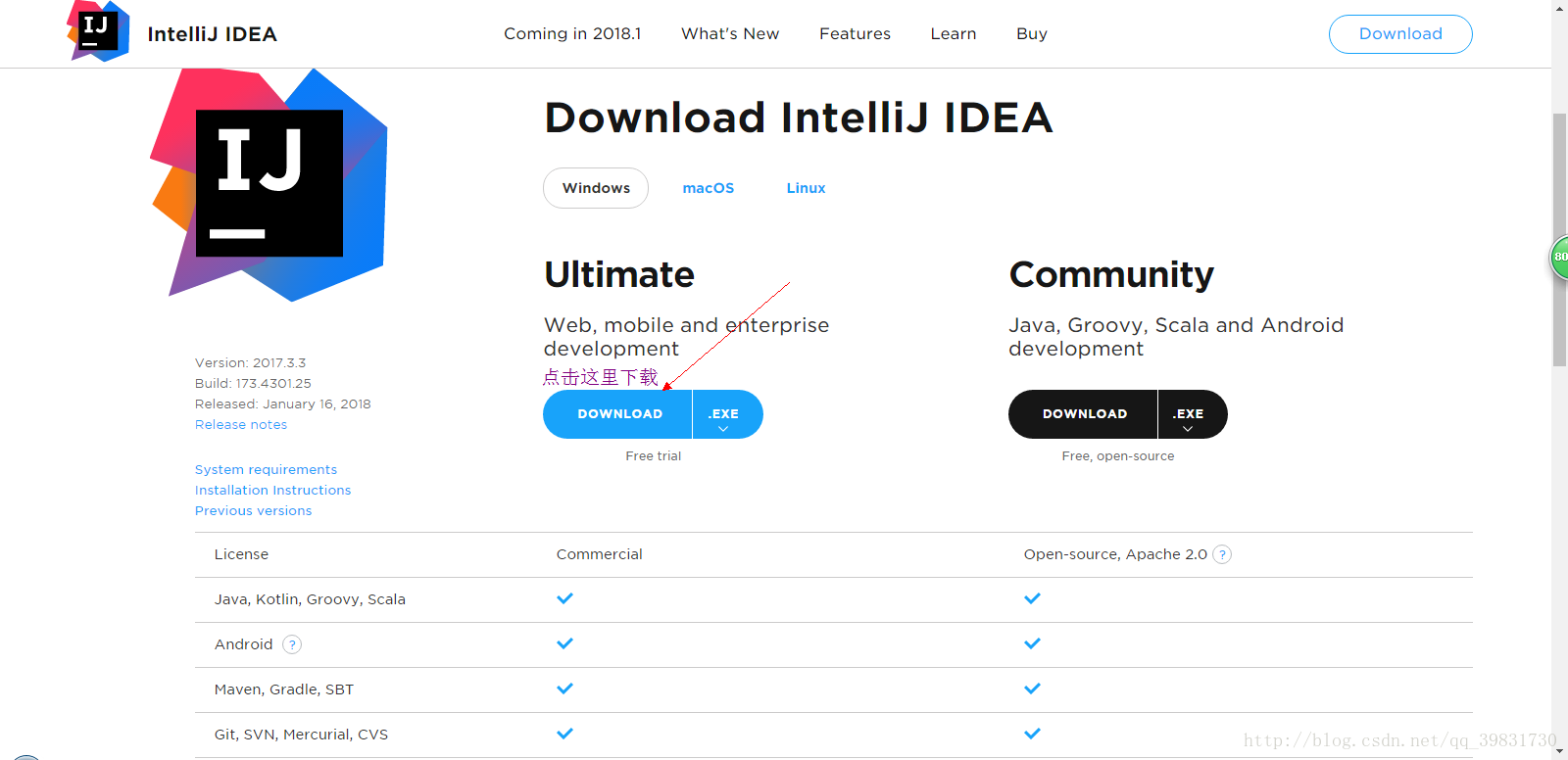Click 'Java, Groovy, Scala and Android development' text
The width and height of the screenshot is (1568, 760).
(x=1176, y=337)
